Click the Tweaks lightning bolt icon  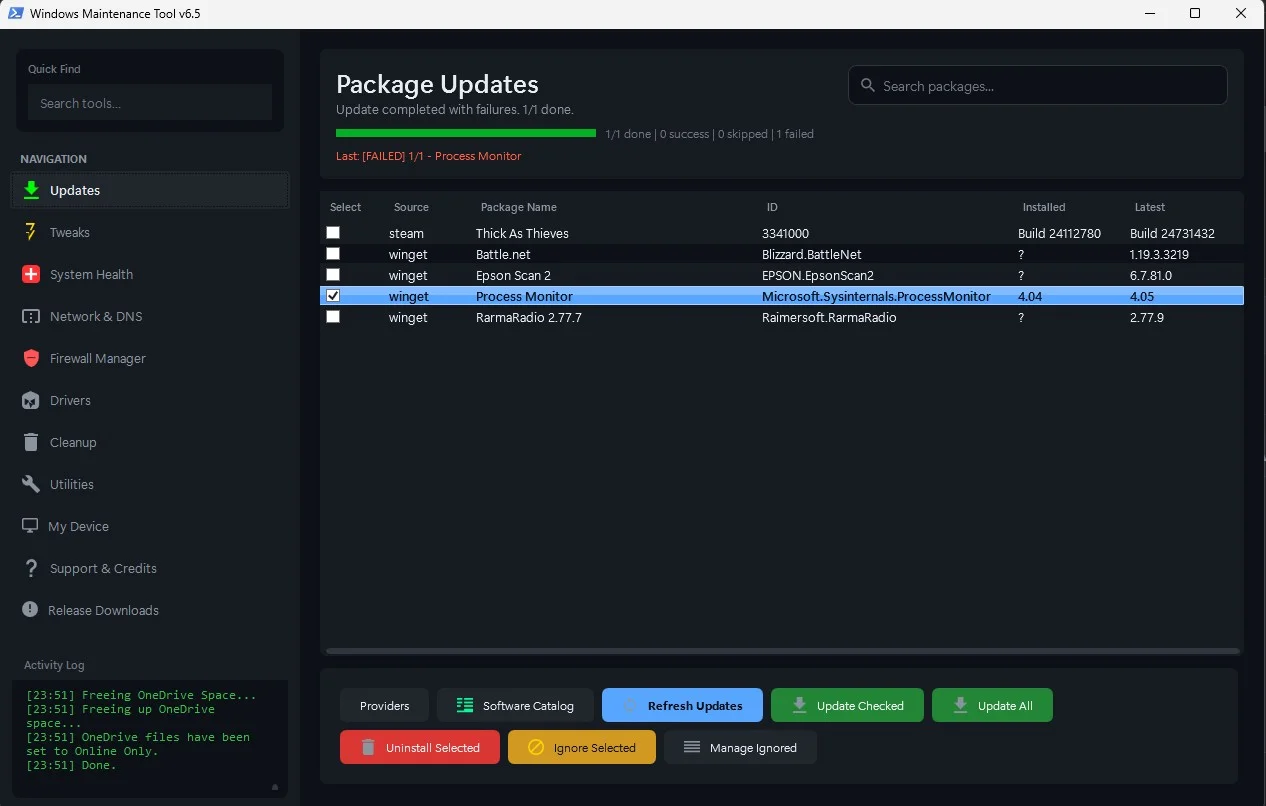[x=30, y=232]
